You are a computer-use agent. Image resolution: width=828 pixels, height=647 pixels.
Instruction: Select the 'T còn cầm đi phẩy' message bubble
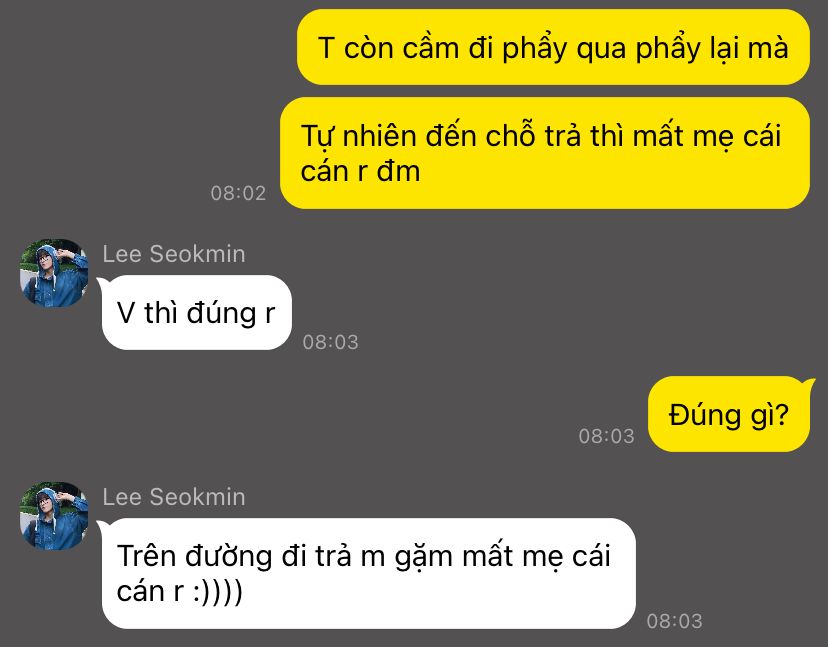pos(553,47)
